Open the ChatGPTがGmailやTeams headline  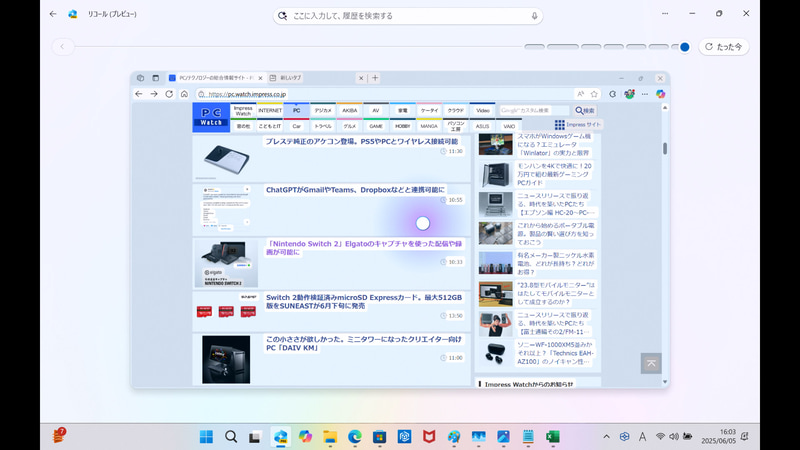355,190
